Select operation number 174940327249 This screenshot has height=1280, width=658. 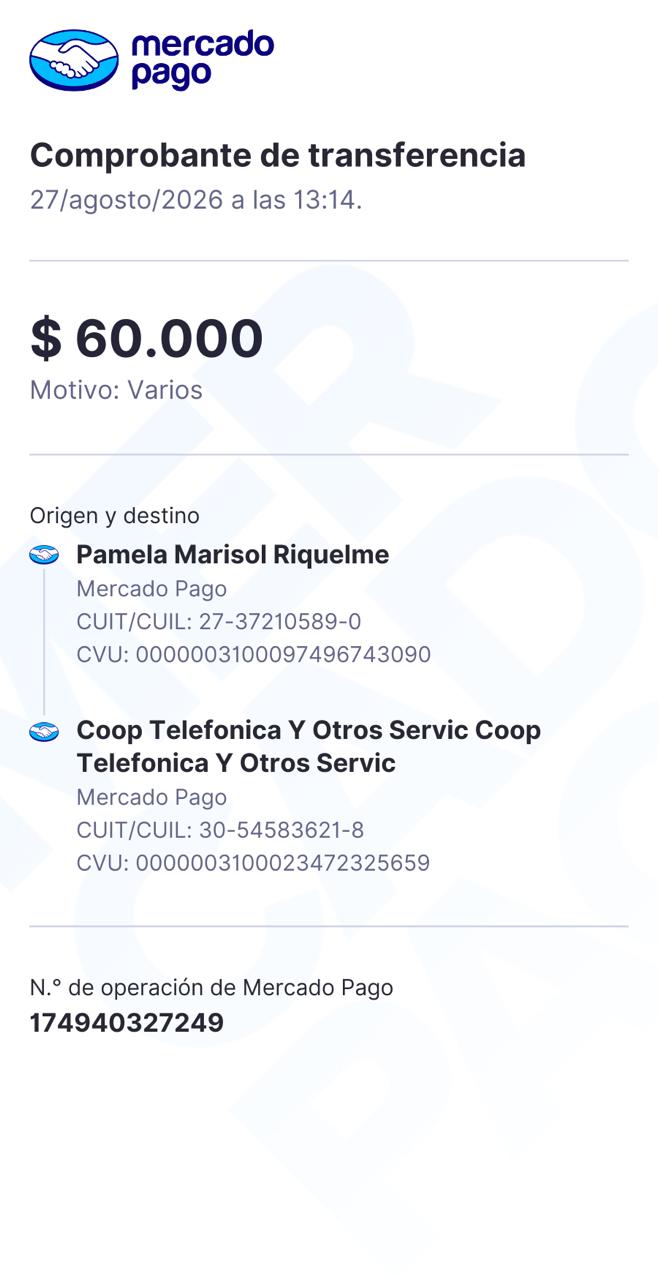pos(127,1023)
